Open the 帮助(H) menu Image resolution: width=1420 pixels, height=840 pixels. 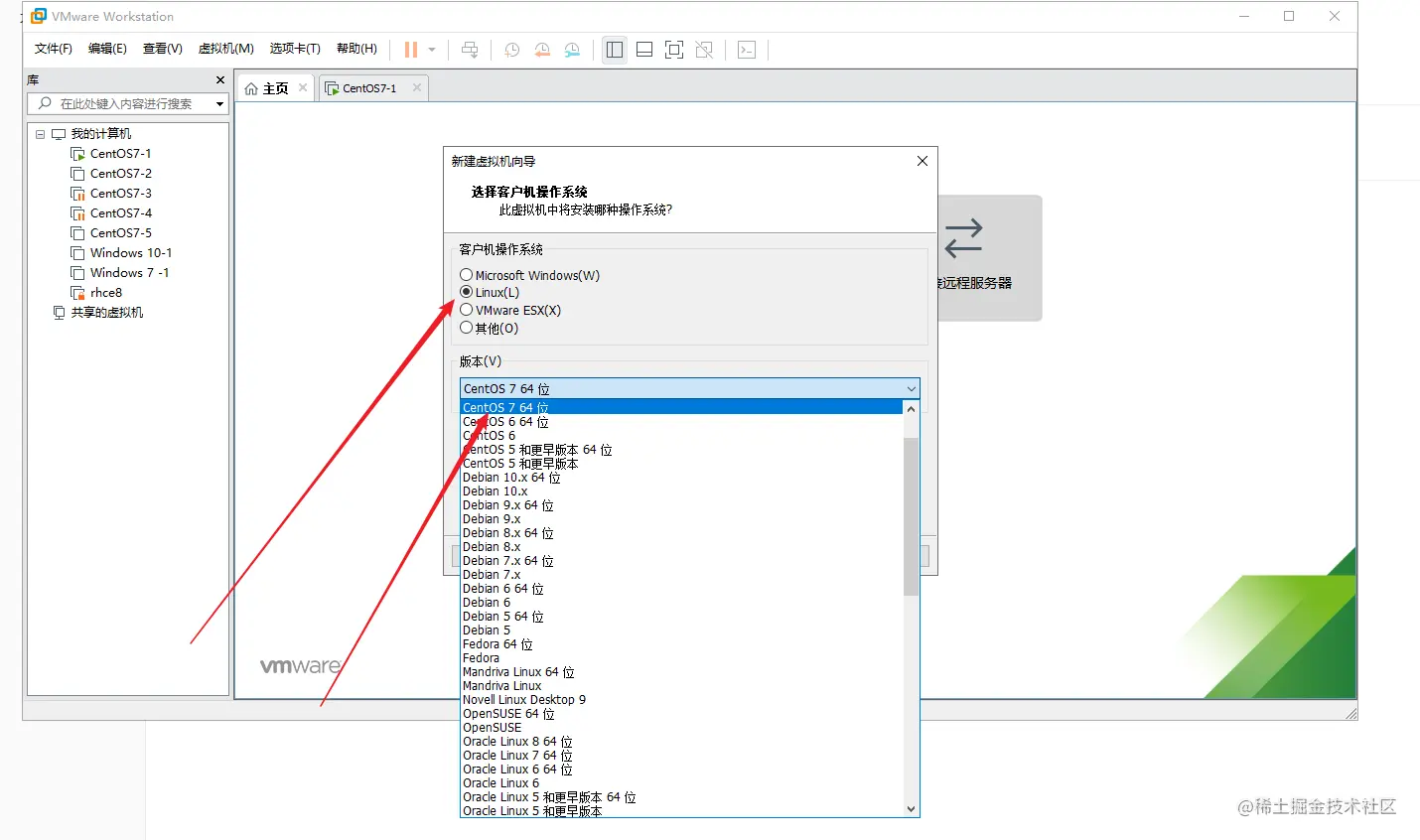[x=356, y=49]
